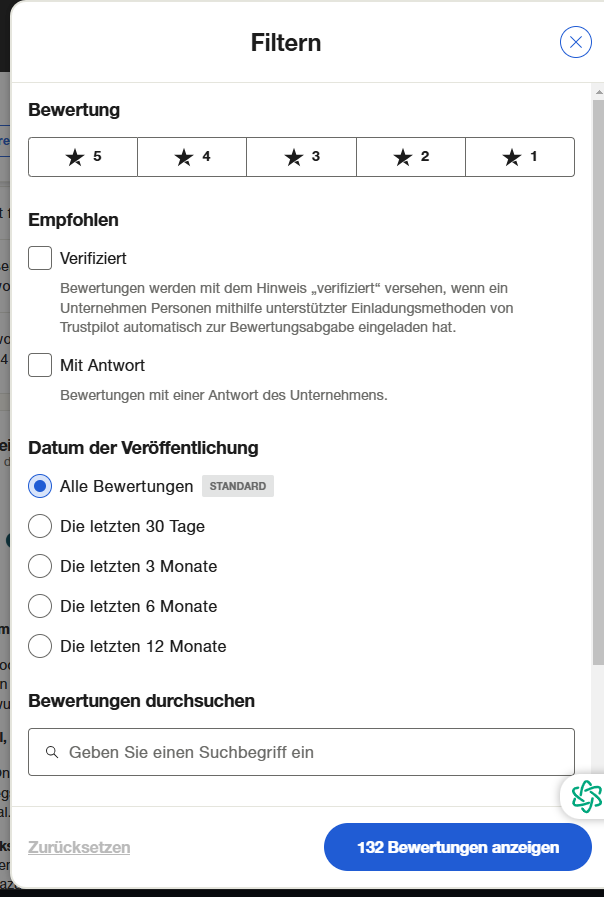Image resolution: width=604 pixels, height=897 pixels.
Task: Click the STANDARD badge label
Action: pyautogui.click(x=238, y=486)
